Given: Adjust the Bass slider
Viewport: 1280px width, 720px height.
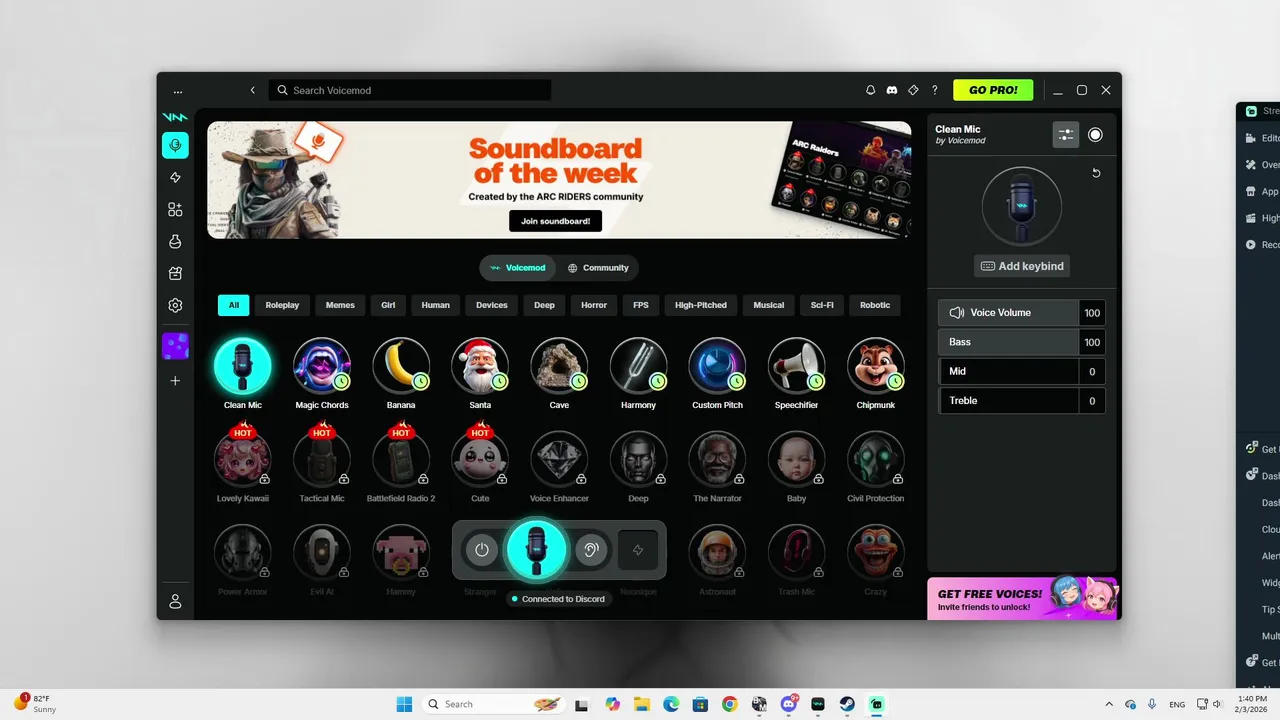Looking at the screenshot, I should 1009,342.
